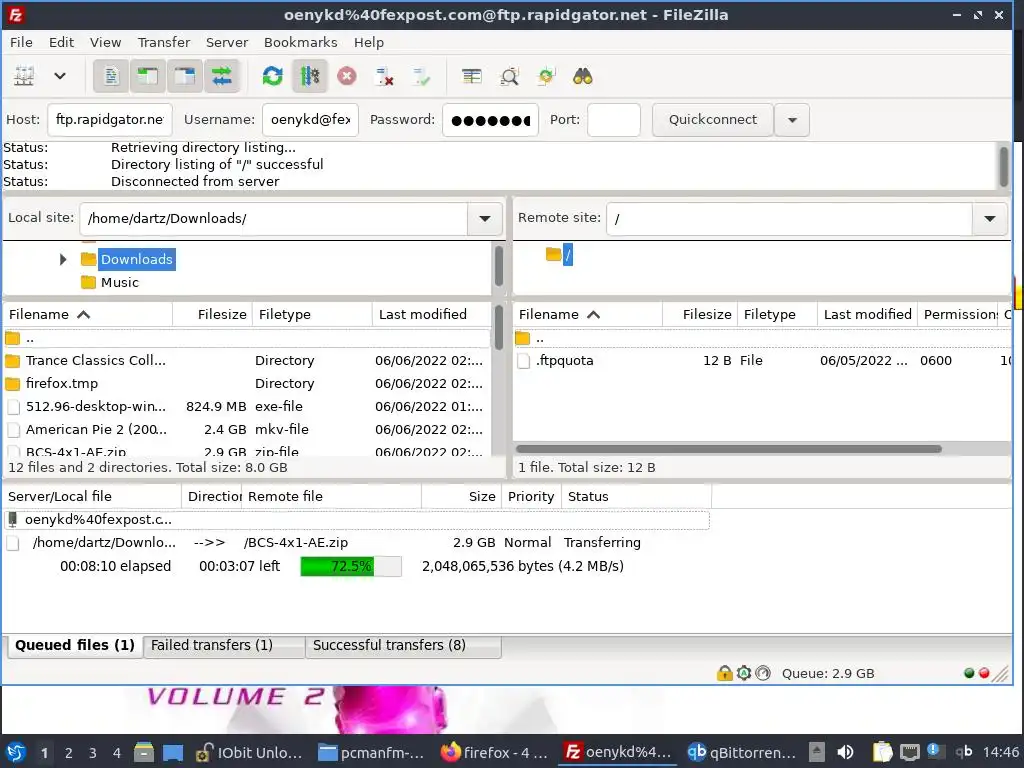Viewport: 1024px width, 768px height.
Task: Expand the Site Manager dropdown arrow
Action: pyautogui.click(x=59, y=76)
